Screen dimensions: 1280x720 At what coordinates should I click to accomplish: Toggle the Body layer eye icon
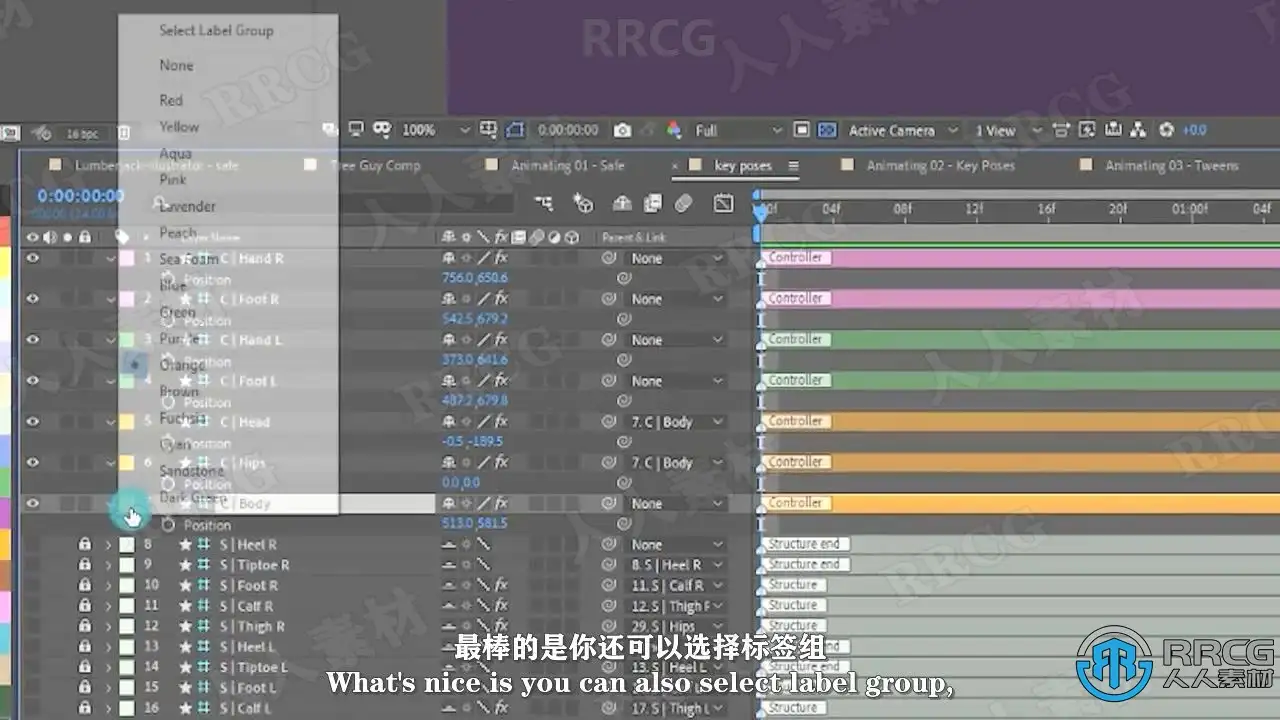click(33, 504)
